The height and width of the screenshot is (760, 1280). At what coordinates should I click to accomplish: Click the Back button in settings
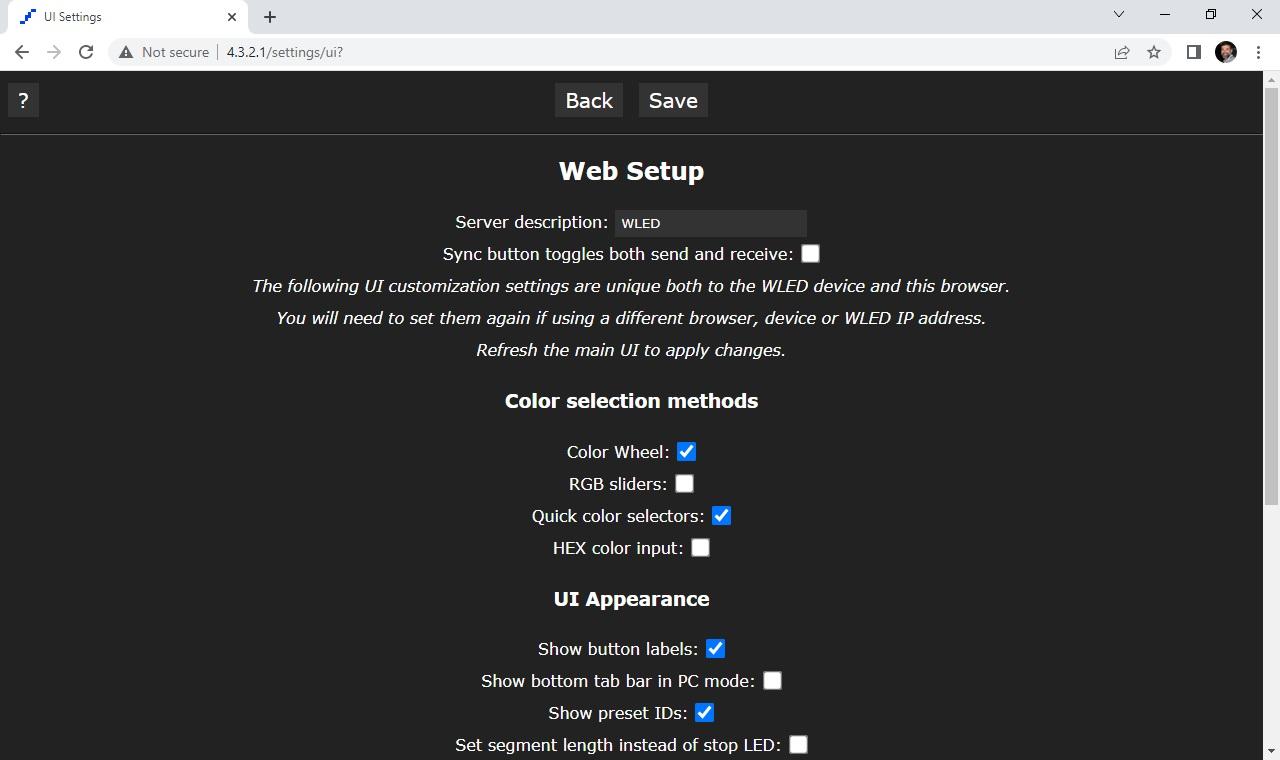pos(589,101)
